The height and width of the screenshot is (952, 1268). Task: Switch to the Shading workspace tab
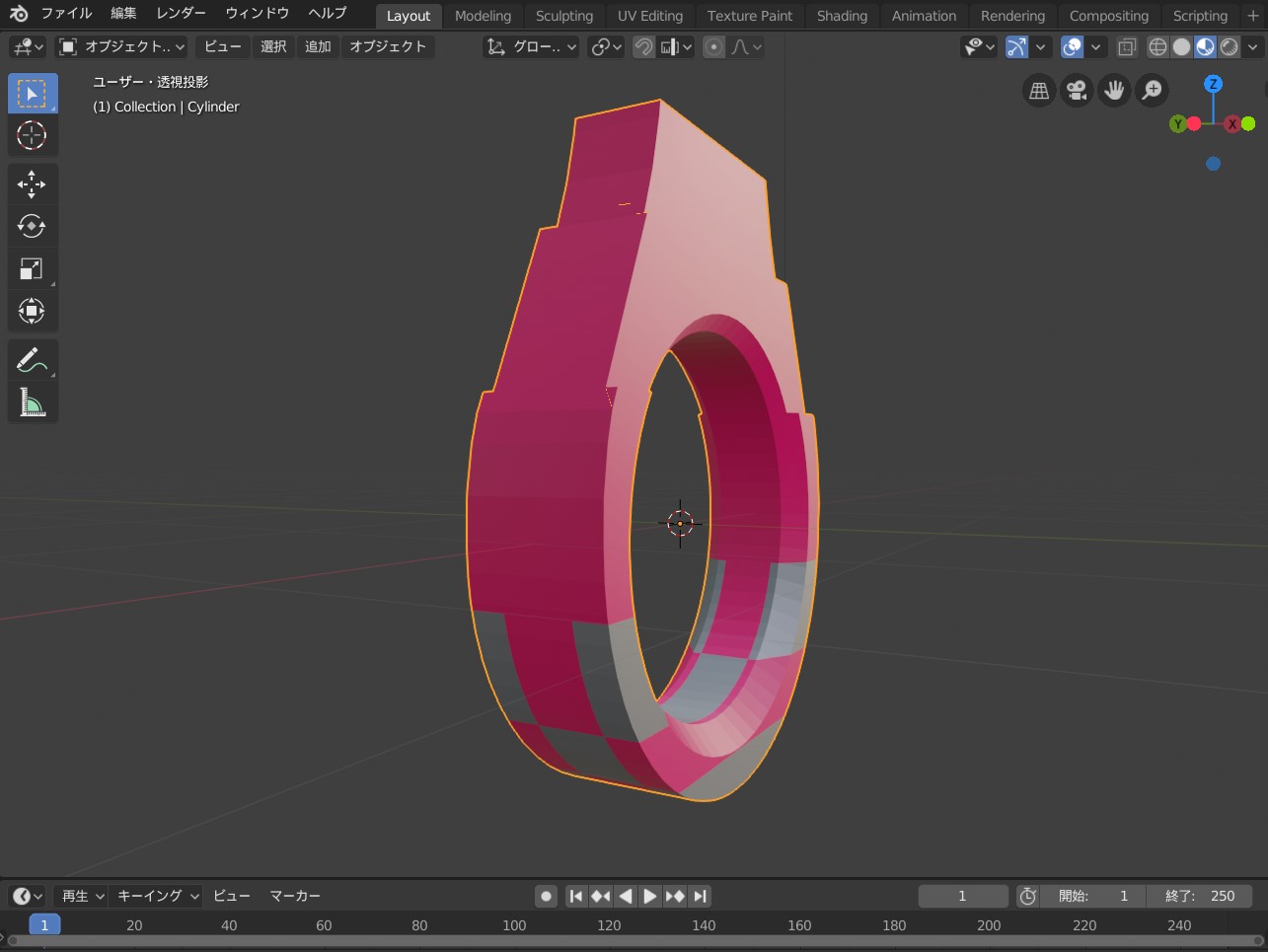pos(842,16)
